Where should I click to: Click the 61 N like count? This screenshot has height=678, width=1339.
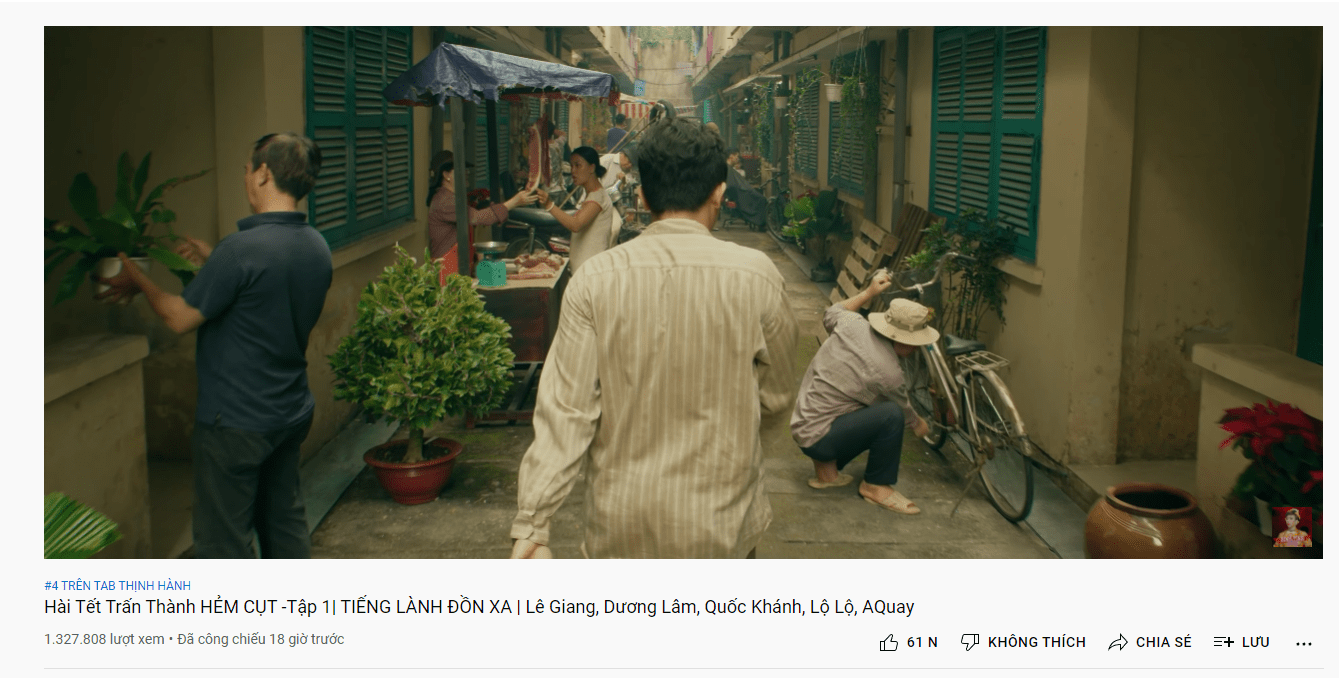922,642
